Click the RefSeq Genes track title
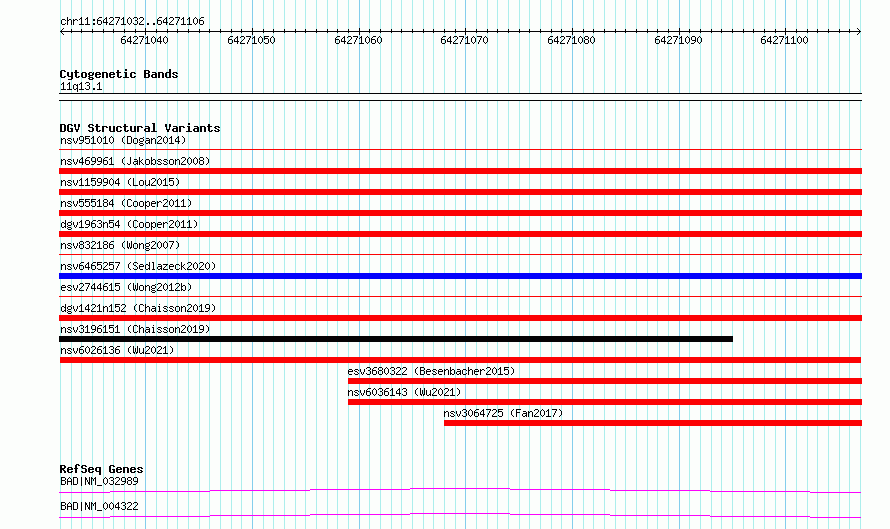890x529 pixels. click(x=101, y=469)
